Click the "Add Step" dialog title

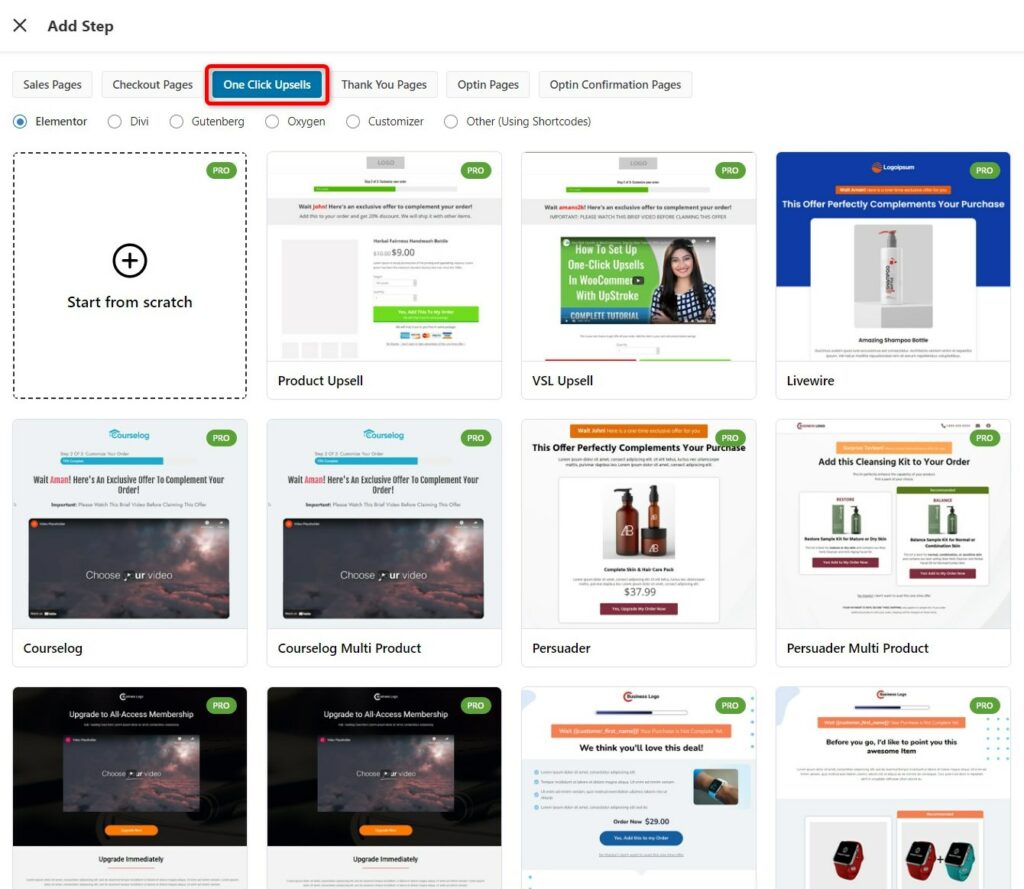coord(80,26)
